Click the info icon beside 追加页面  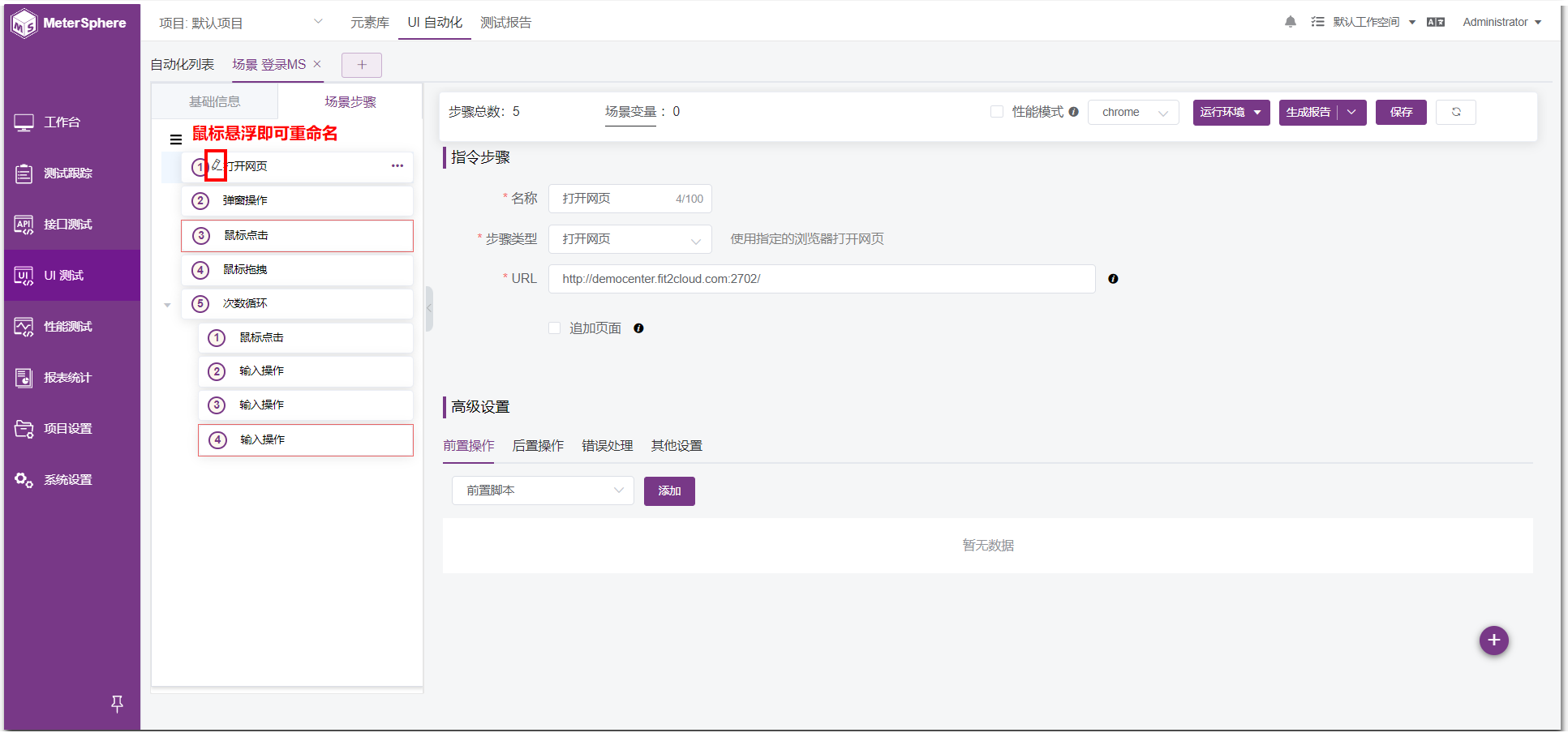638,328
